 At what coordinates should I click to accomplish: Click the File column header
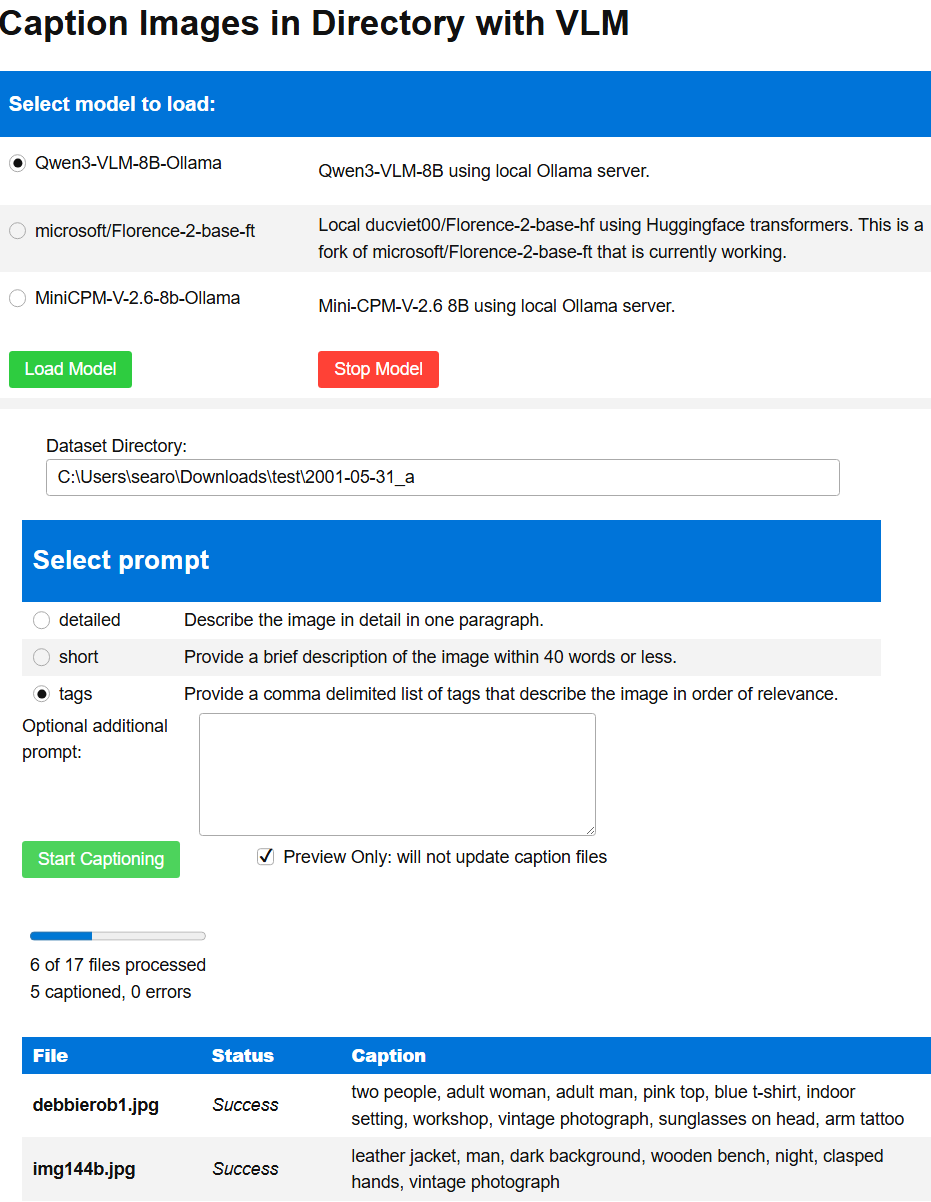(x=50, y=1056)
